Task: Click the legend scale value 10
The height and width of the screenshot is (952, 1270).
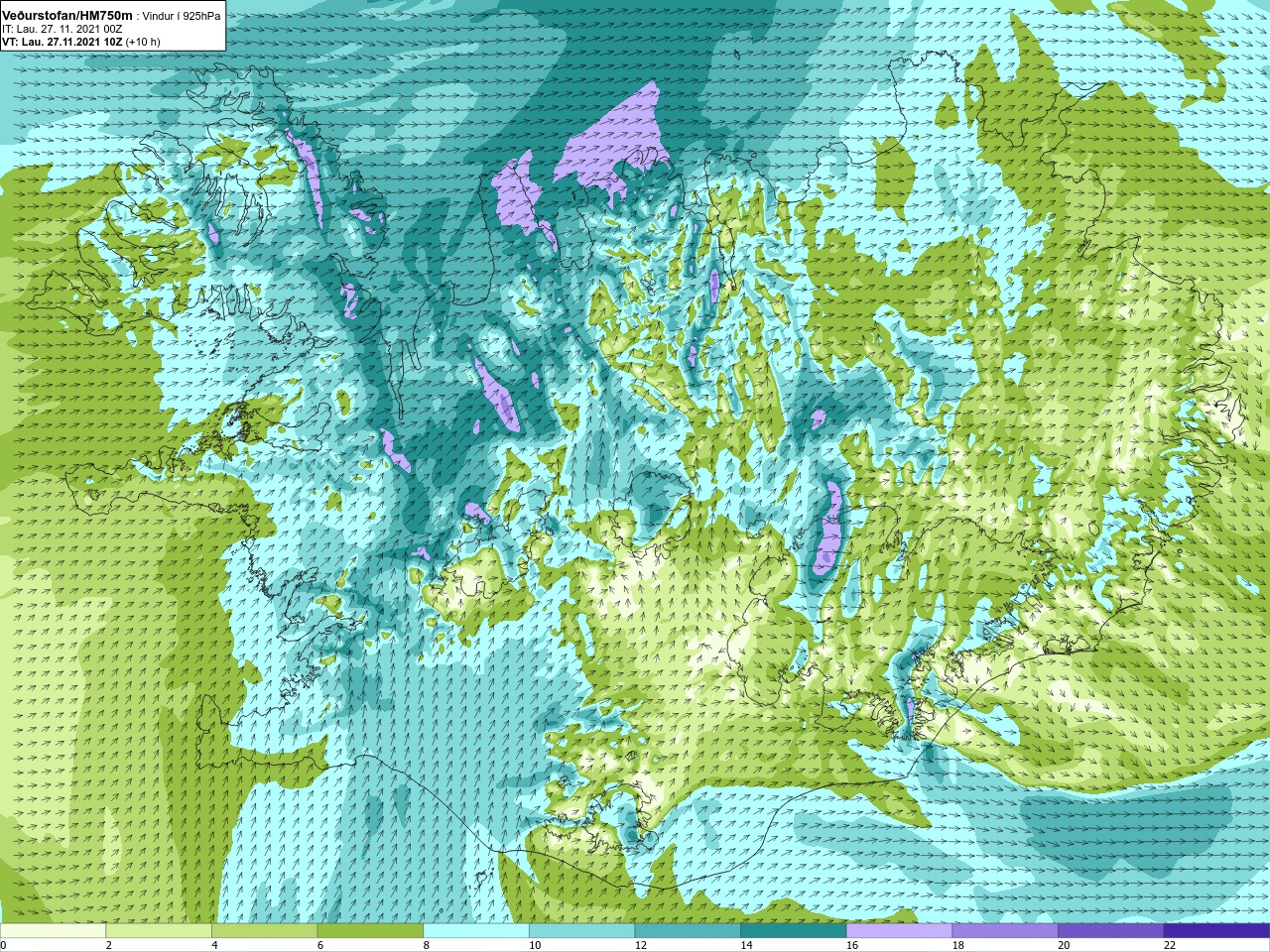Action: [x=535, y=945]
